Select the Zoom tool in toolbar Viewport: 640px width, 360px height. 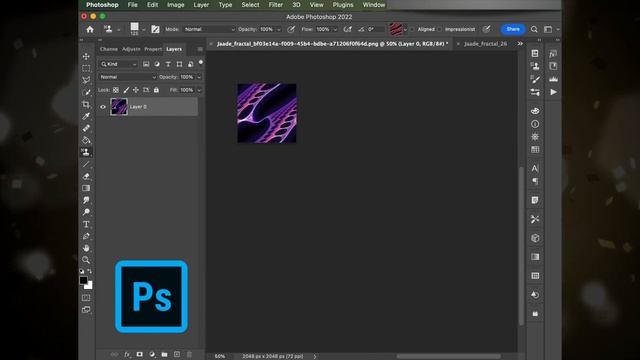coord(86,260)
